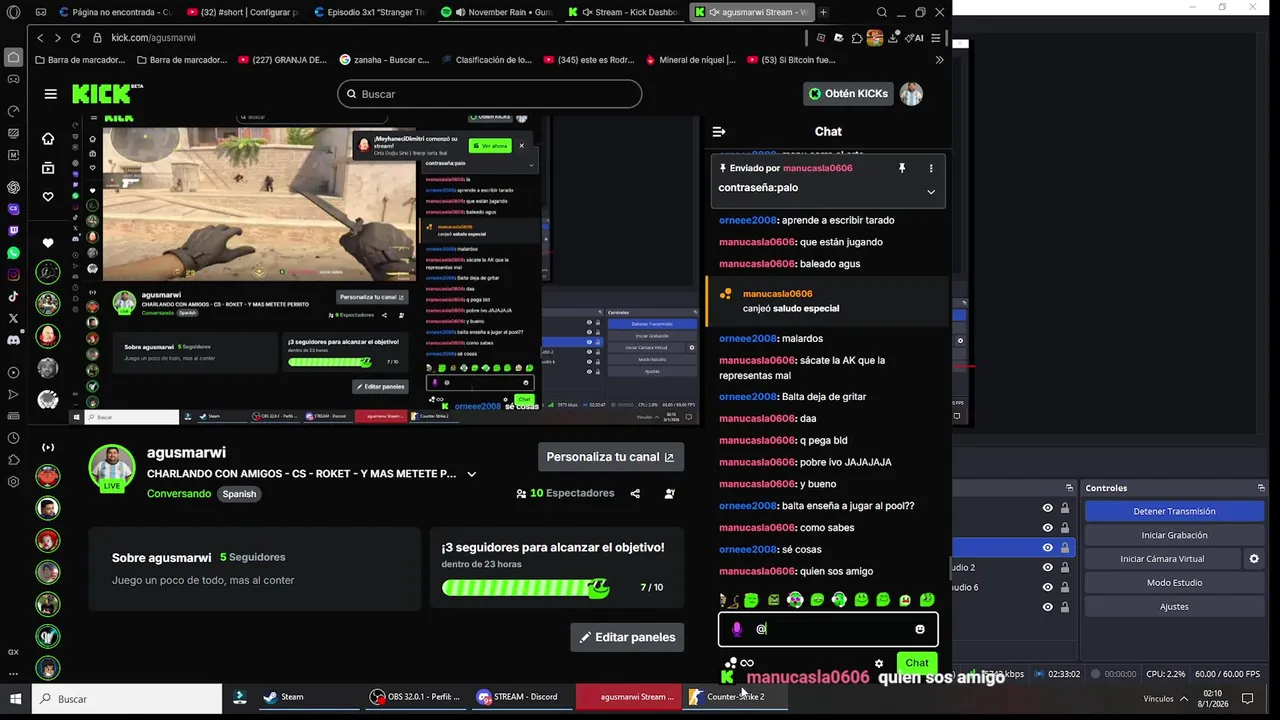
Task: Open Opera easy setup menu icon
Action: pyautogui.click(x=935, y=38)
